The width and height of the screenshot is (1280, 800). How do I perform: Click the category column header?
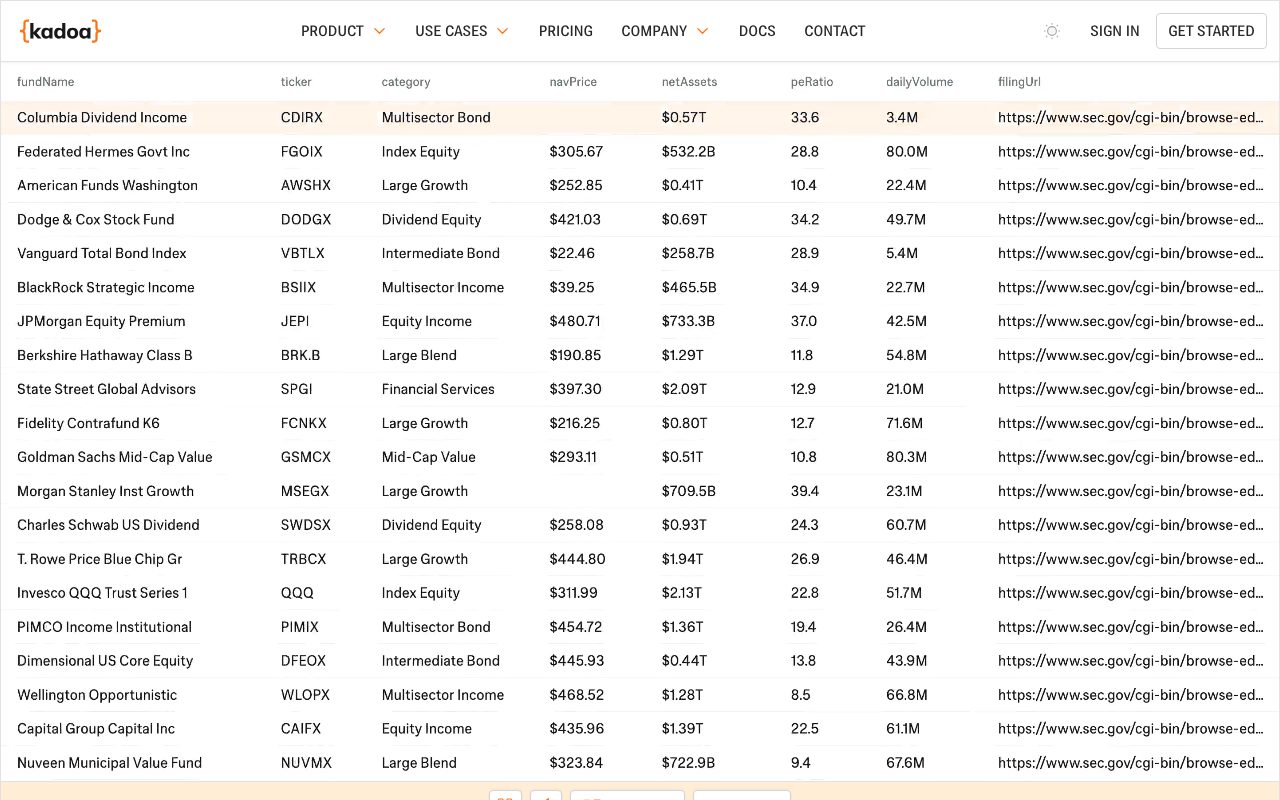(406, 82)
